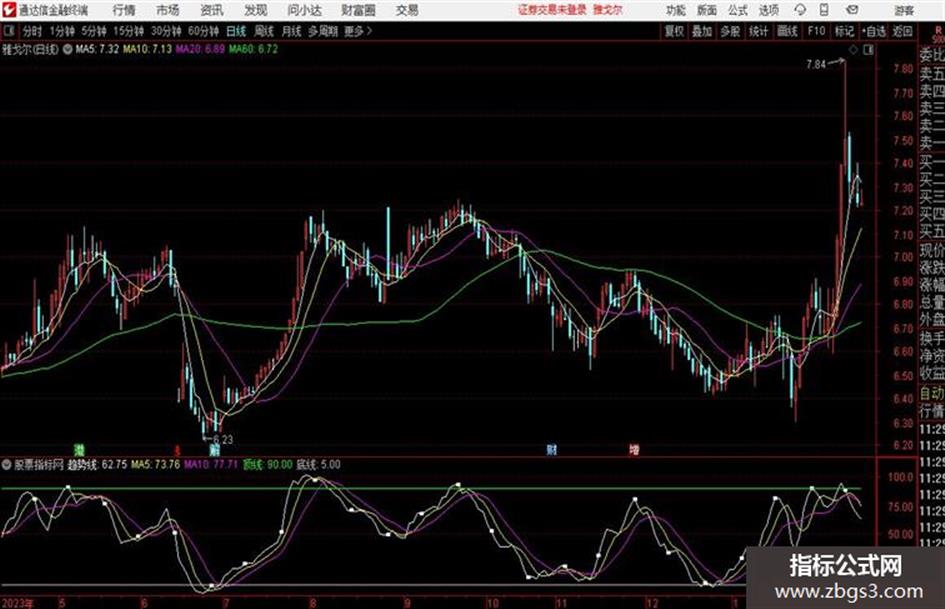Click the 趋势线: 62.75 indicator value
Viewport: 945px width, 609px height.
tap(97, 464)
